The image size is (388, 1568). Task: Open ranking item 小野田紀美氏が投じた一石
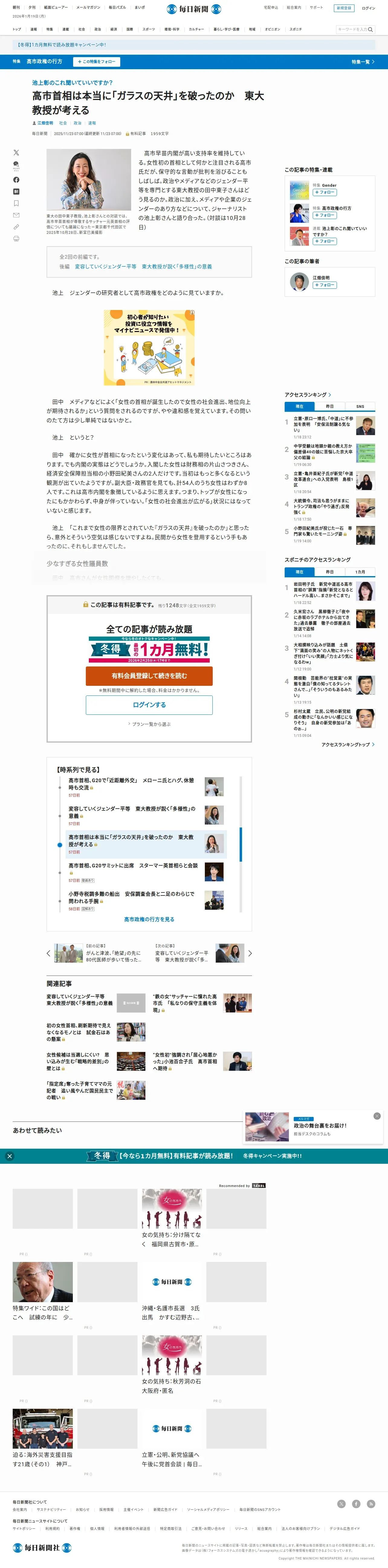[x=323, y=531]
